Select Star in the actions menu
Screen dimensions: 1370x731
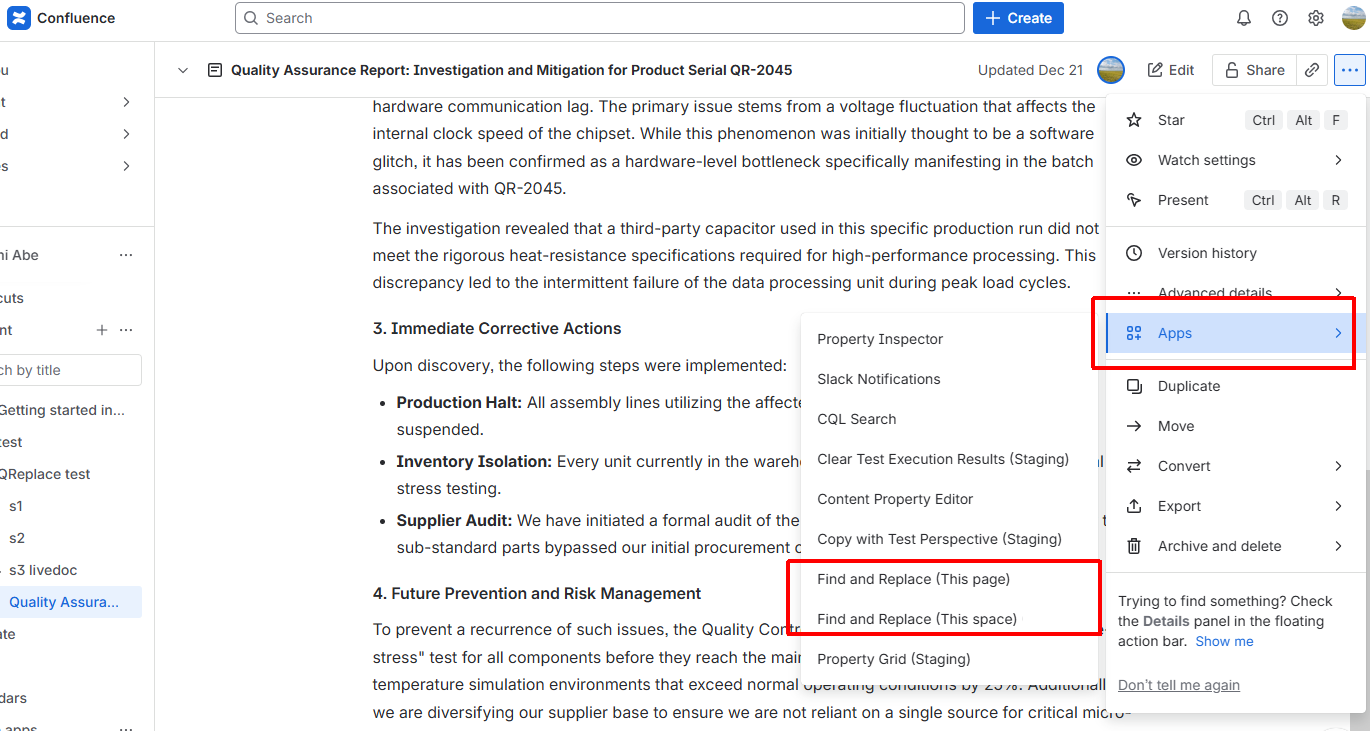1171,120
